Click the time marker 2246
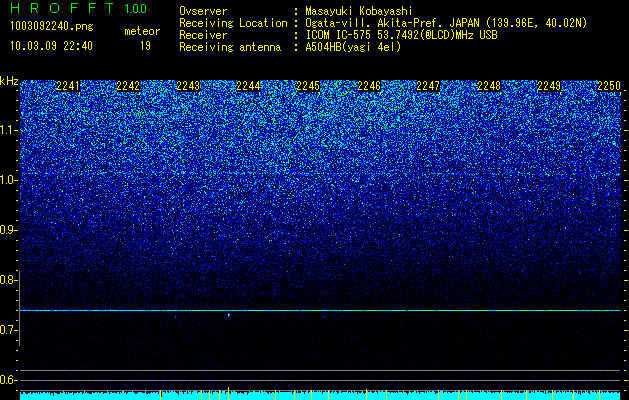This screenshot has height=400, width=629. click(369, 86)
